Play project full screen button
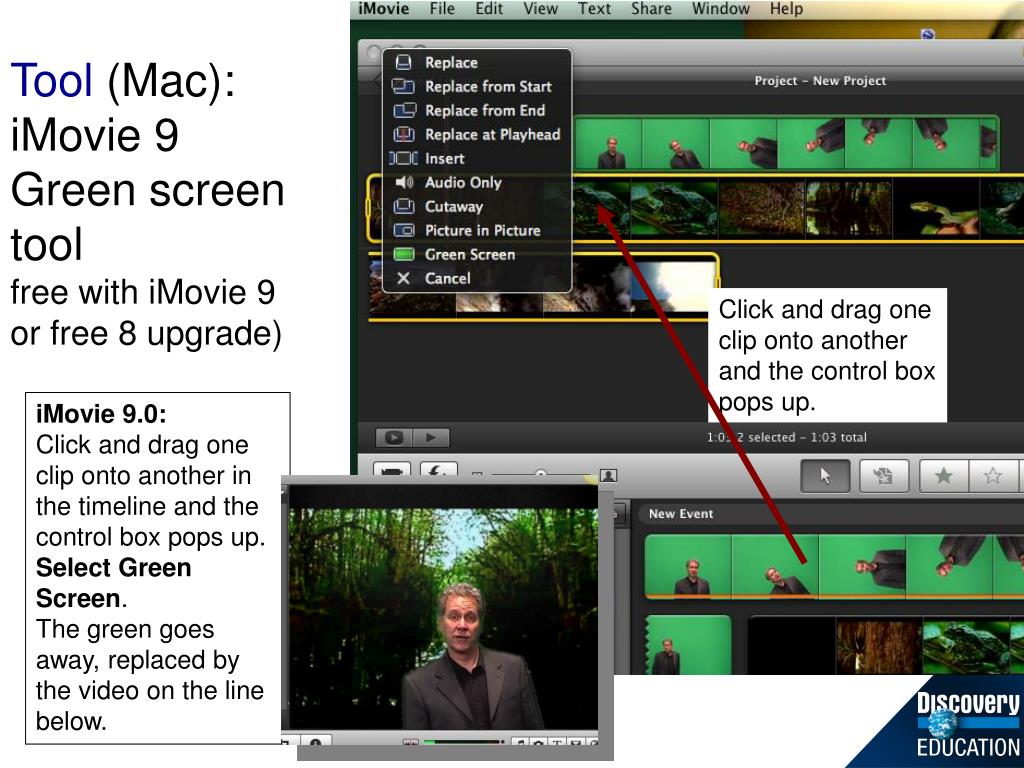 point(394,438)
